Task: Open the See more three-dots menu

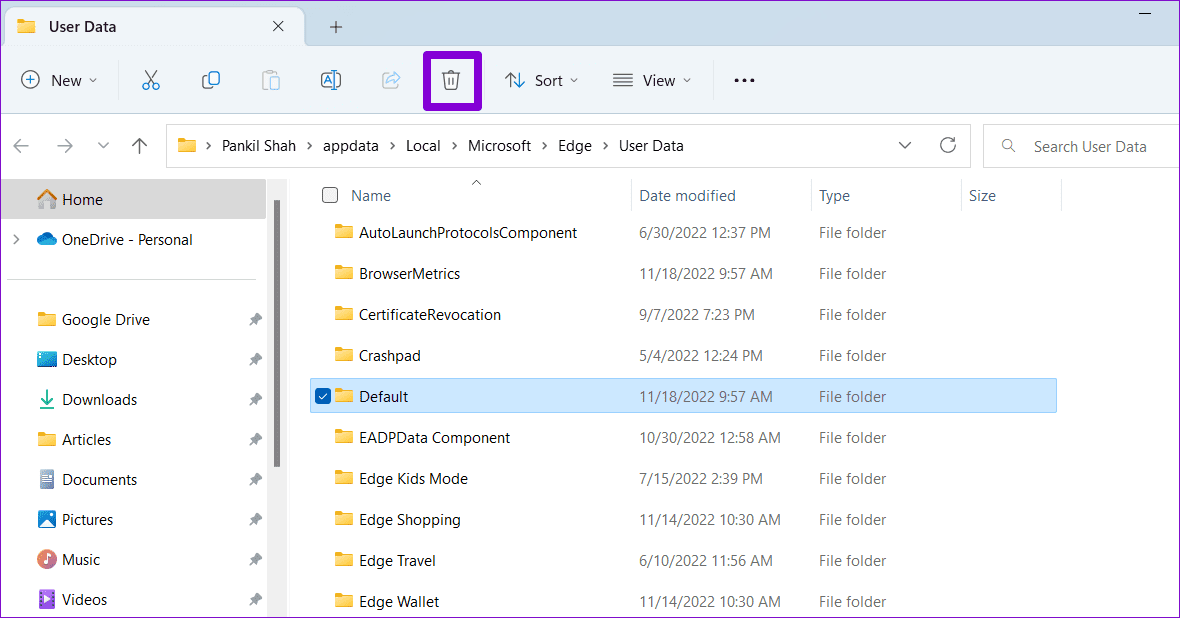Action: [744, 80]
